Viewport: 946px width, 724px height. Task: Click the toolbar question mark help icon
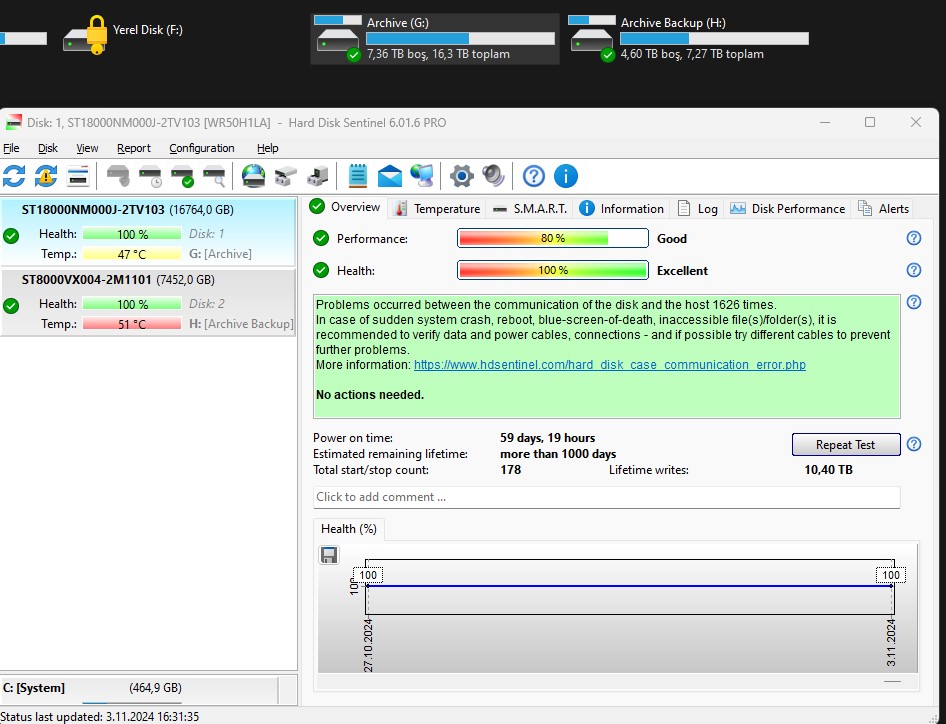pyautogui.click(x=533, y=176)
